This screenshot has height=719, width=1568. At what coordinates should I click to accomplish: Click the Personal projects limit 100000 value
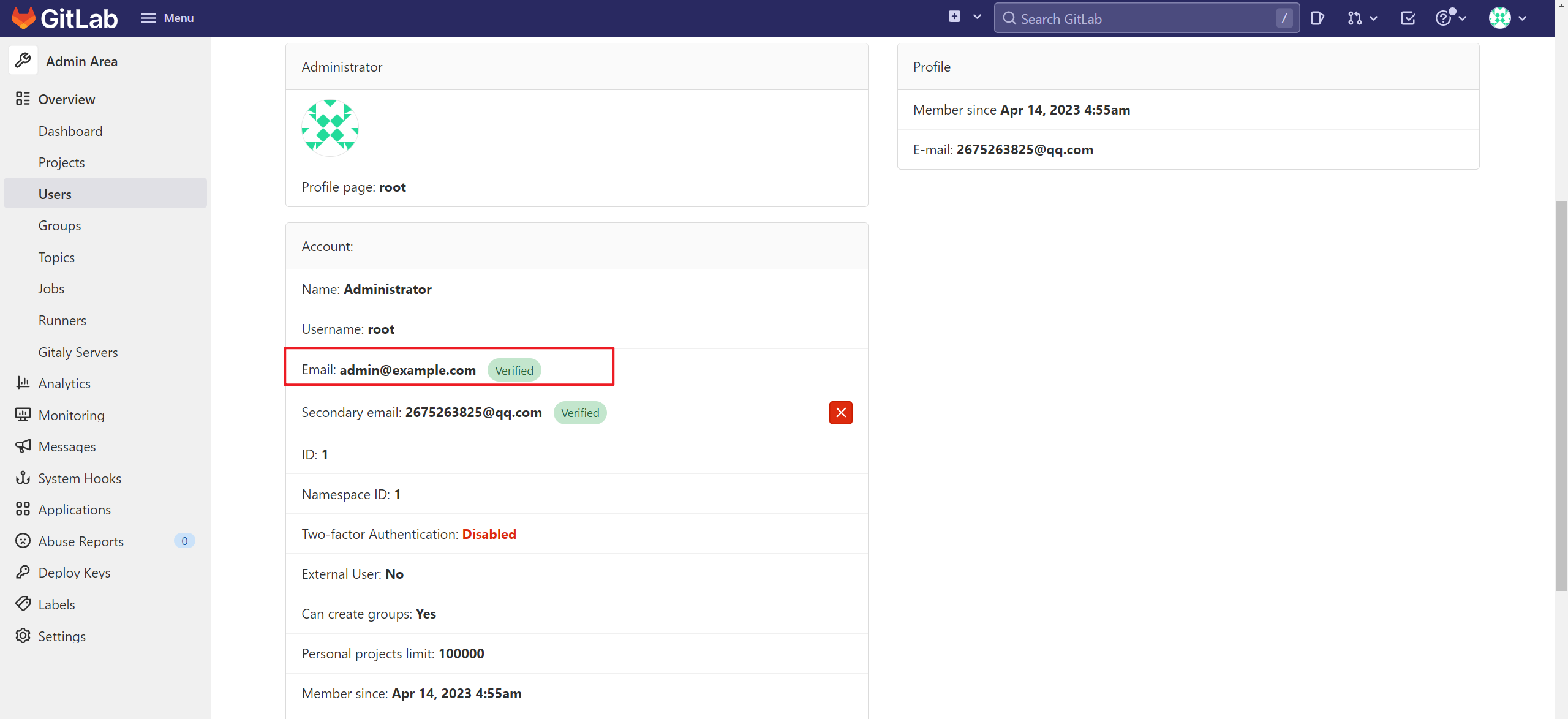point(461,653)
